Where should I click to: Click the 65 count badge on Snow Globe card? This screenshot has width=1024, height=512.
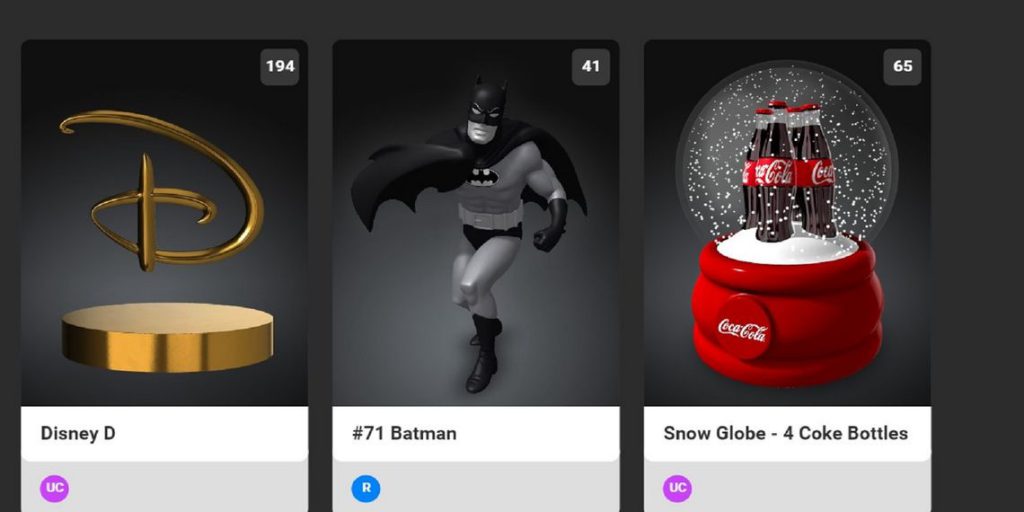pyautogui.click(x=903, y=67)
